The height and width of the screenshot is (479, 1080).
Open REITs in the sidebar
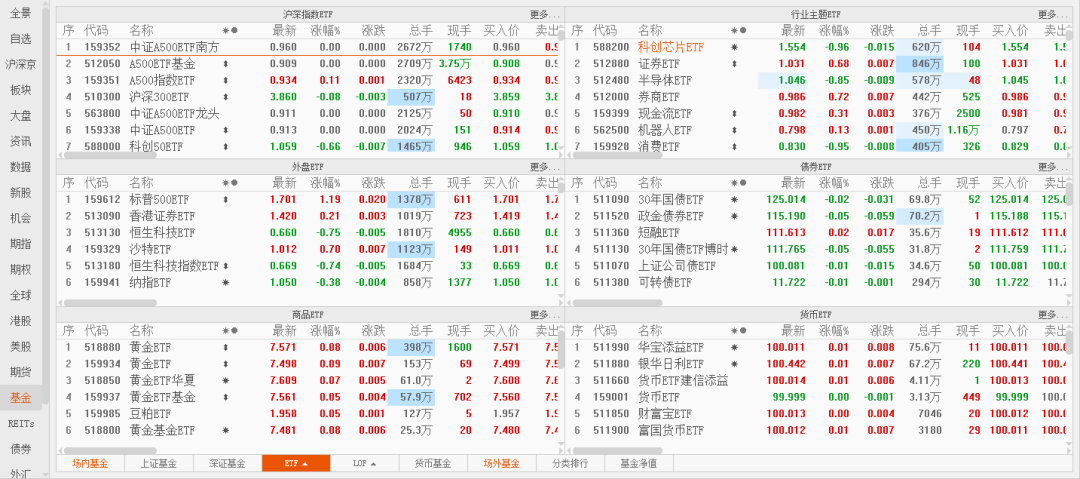pos(21,423)
